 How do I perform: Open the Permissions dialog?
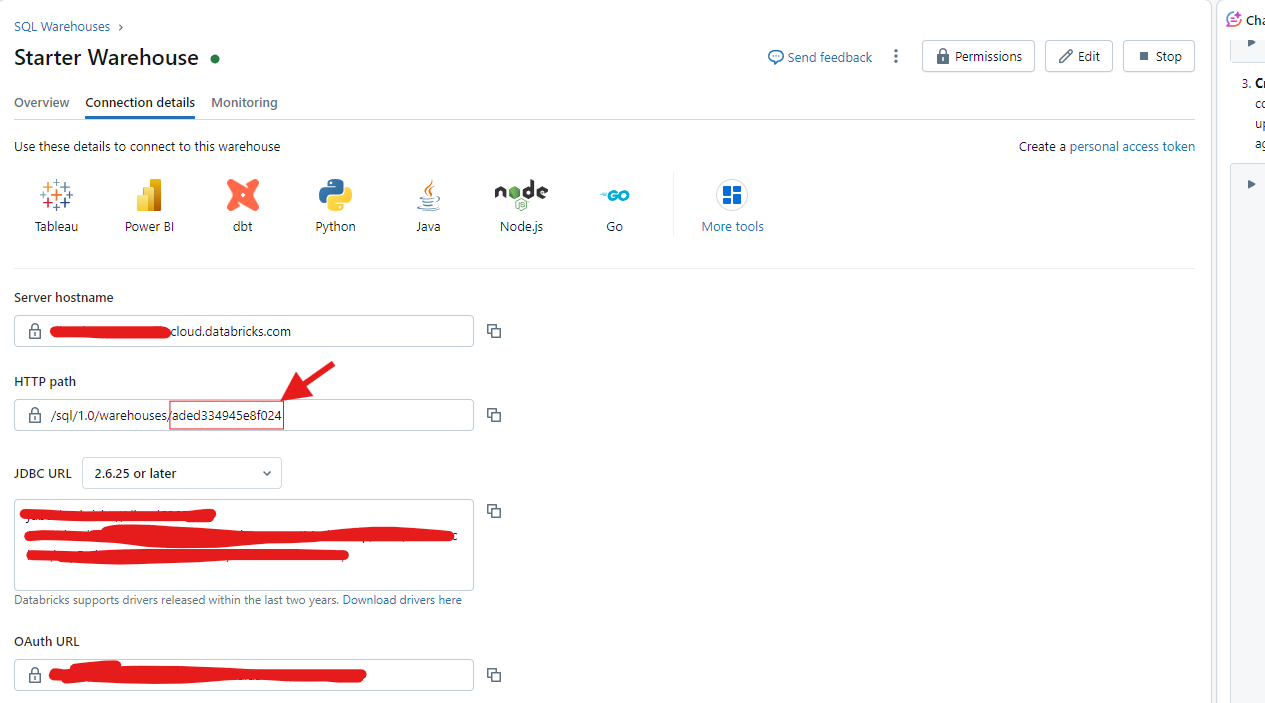click(x=977, y=56)
